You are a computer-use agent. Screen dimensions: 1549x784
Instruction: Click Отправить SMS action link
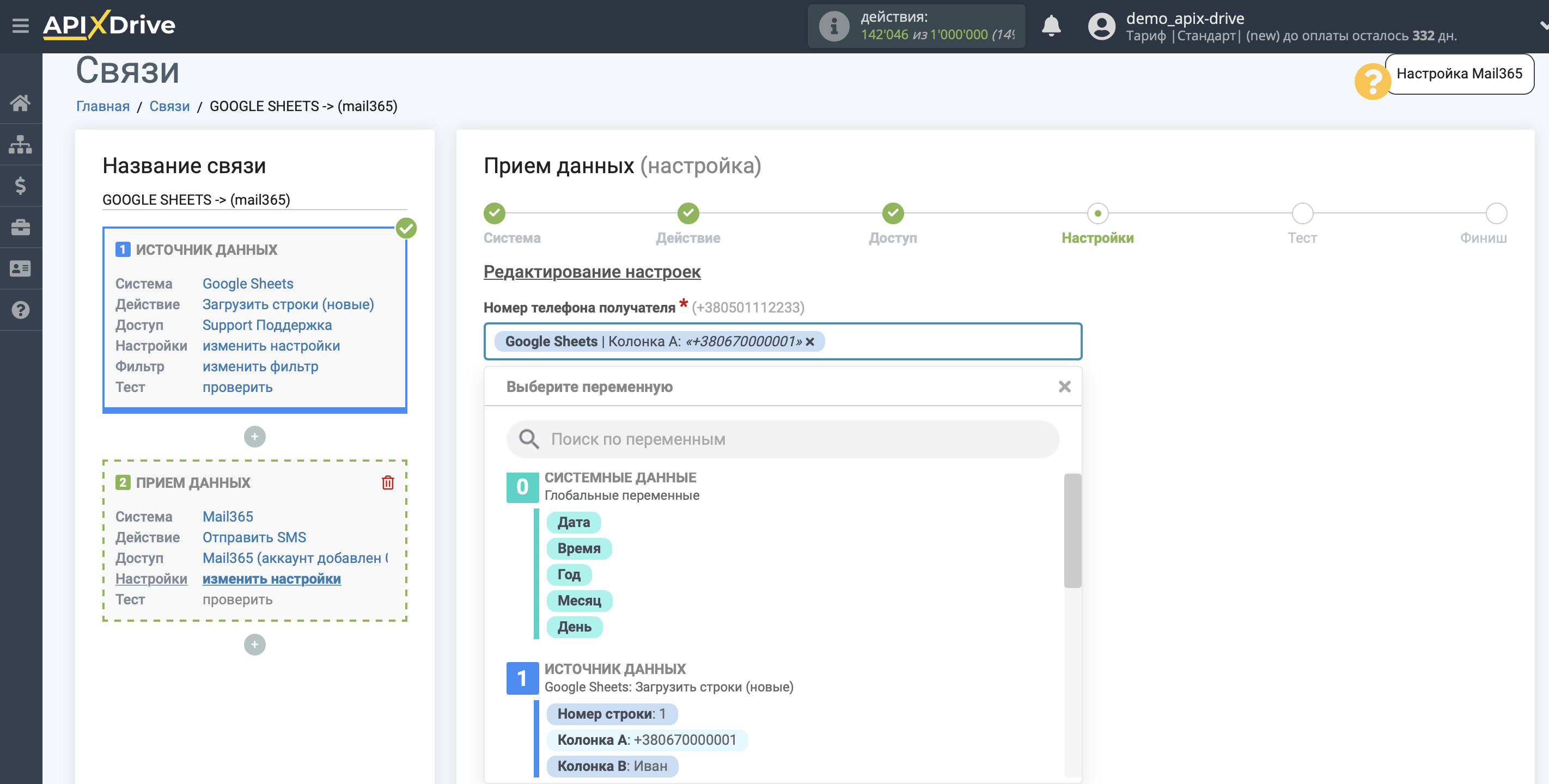[x=254, y=537]
